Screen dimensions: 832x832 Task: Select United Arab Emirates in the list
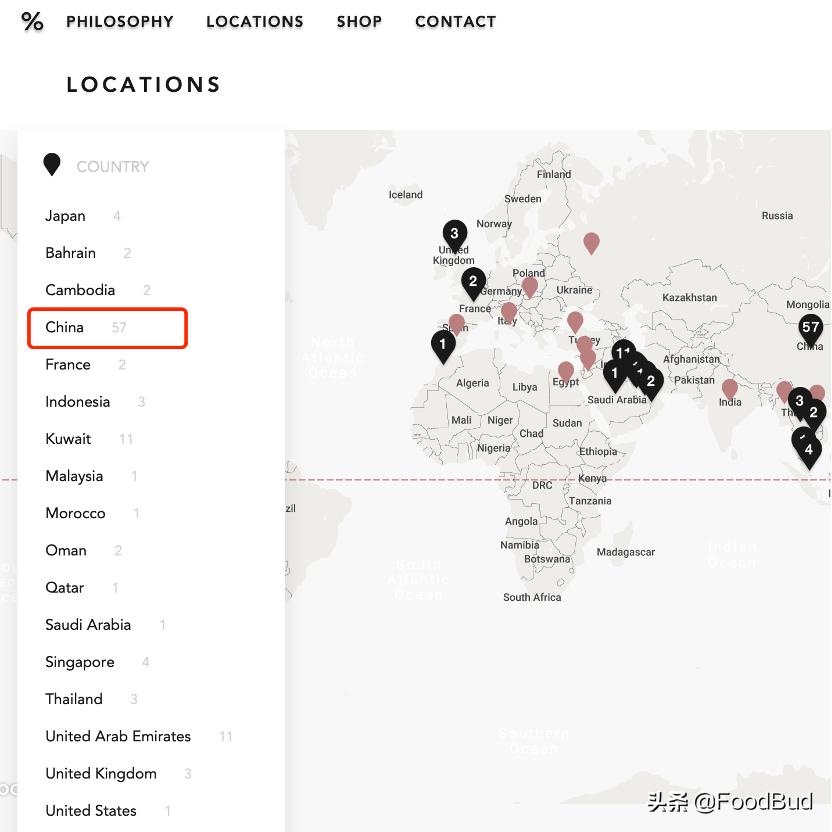click(118, 736)
